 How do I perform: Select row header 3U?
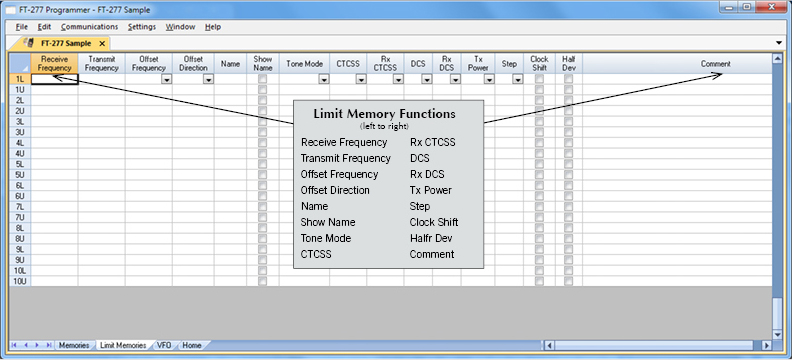(20, 132)
